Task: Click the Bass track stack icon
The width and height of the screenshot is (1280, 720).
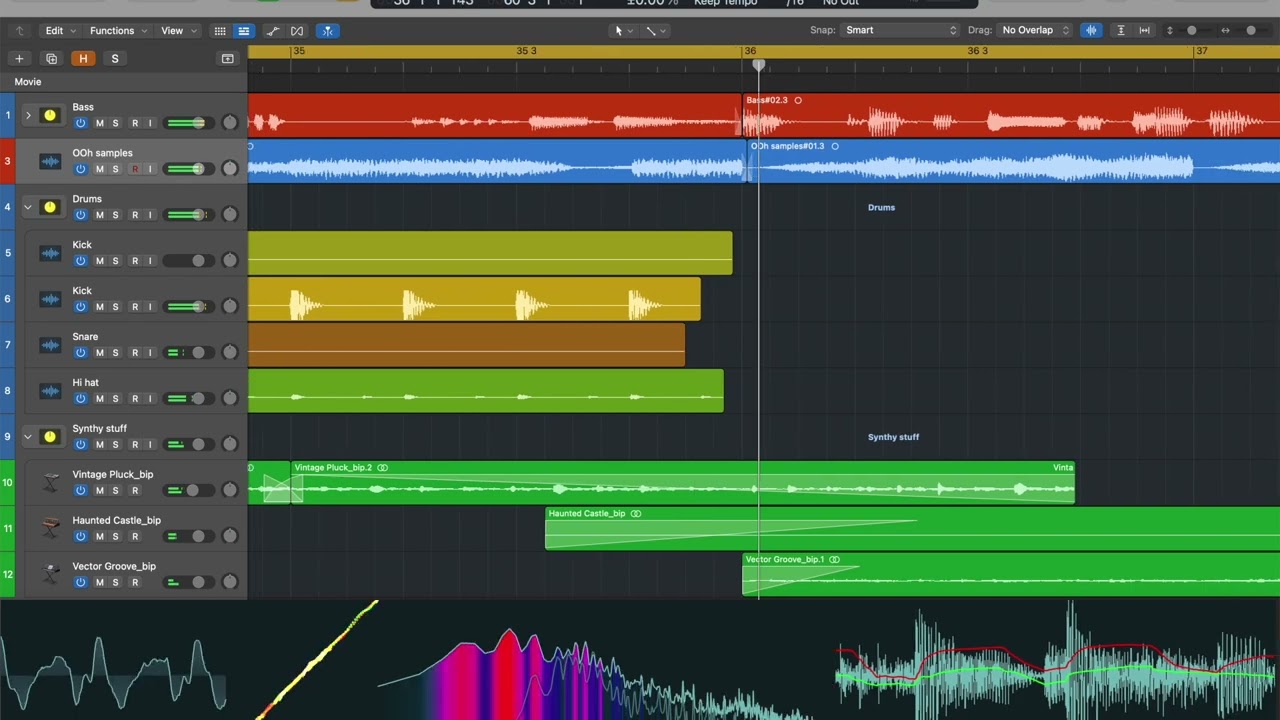Action: click(50, 115)
